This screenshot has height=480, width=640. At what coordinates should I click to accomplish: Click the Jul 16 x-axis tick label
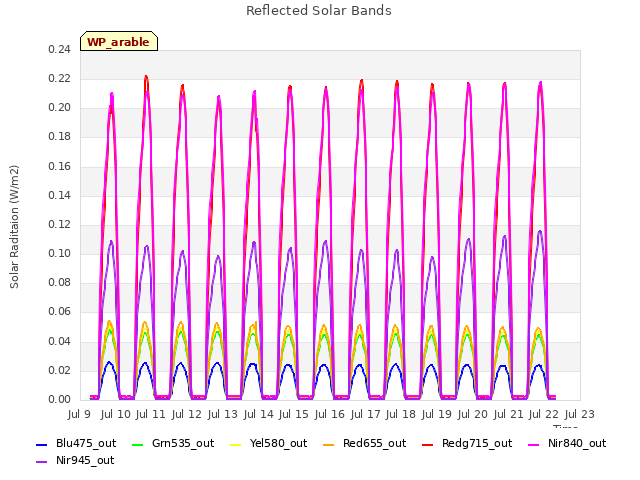pos(330,414)
